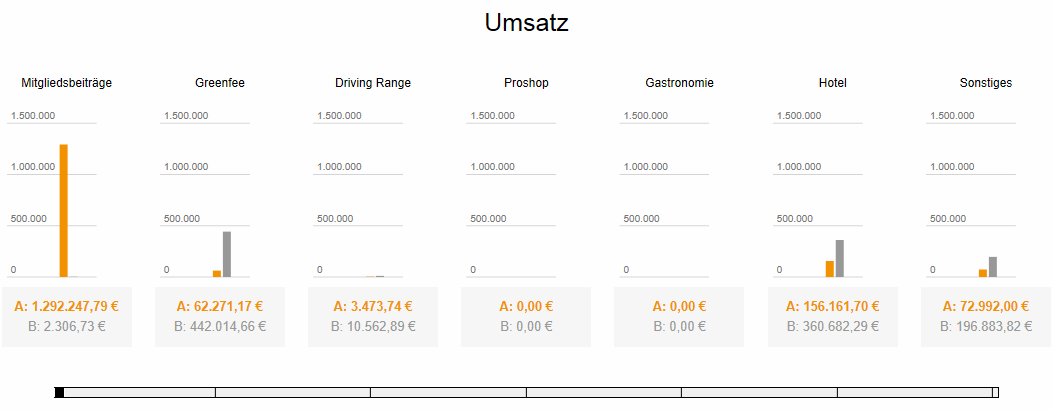The height and width of the screenshot is (410, 1053).
Task: Click value B 442.014,66 € under Greenfee
Action: click(220, 326)
